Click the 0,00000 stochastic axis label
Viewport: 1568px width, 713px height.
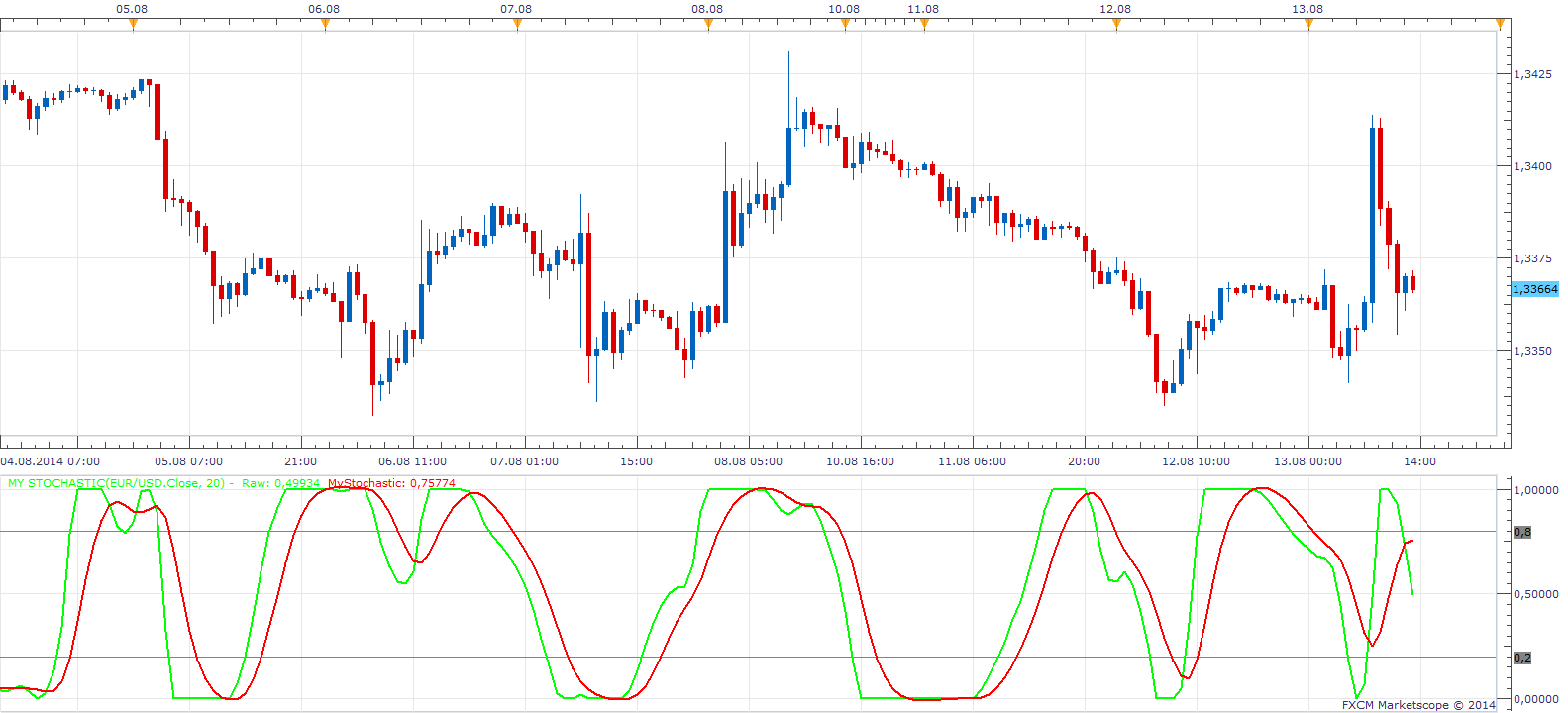pos(1536,699)
